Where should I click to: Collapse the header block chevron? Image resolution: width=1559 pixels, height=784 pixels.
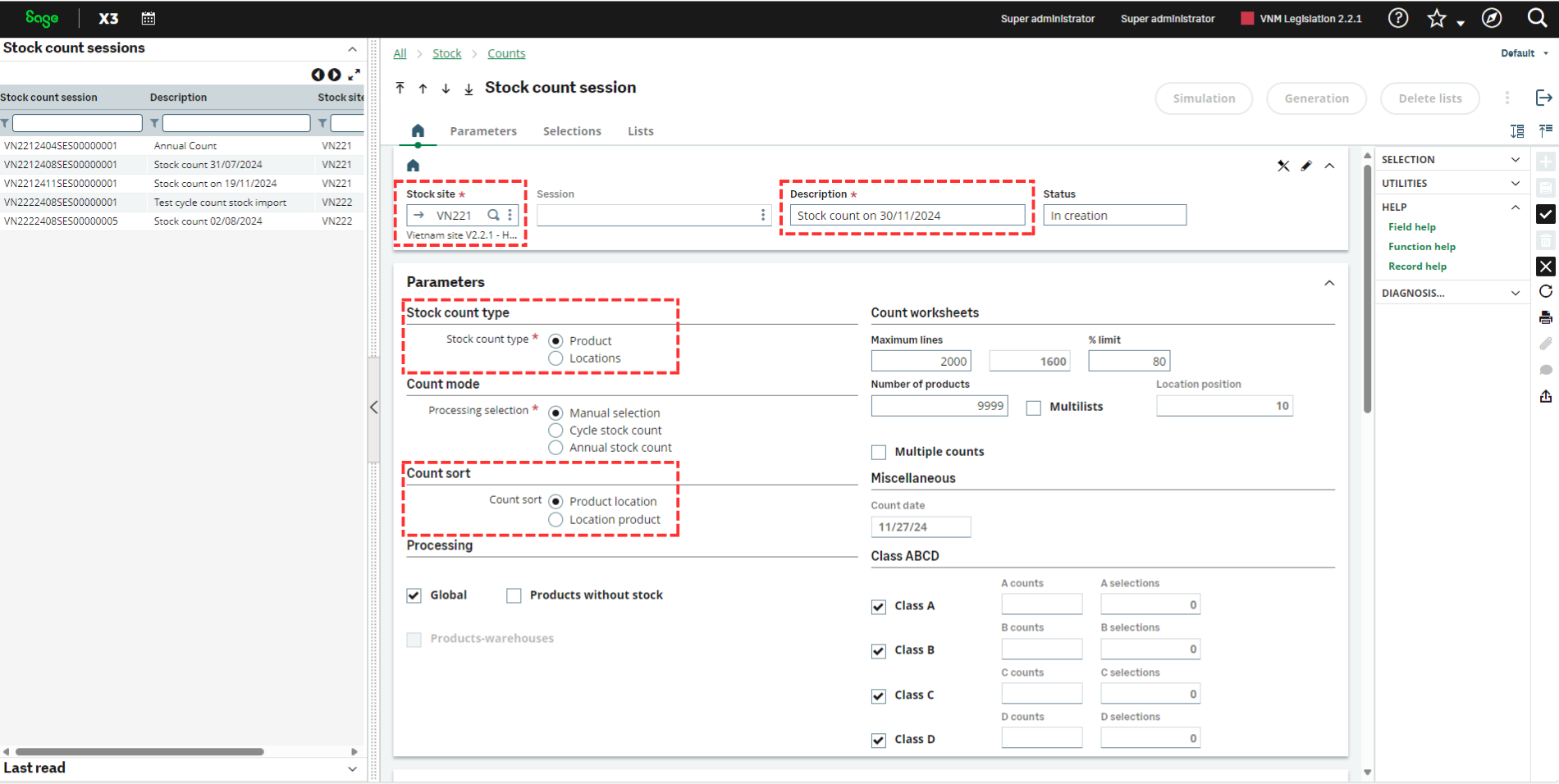[1329, 166]
